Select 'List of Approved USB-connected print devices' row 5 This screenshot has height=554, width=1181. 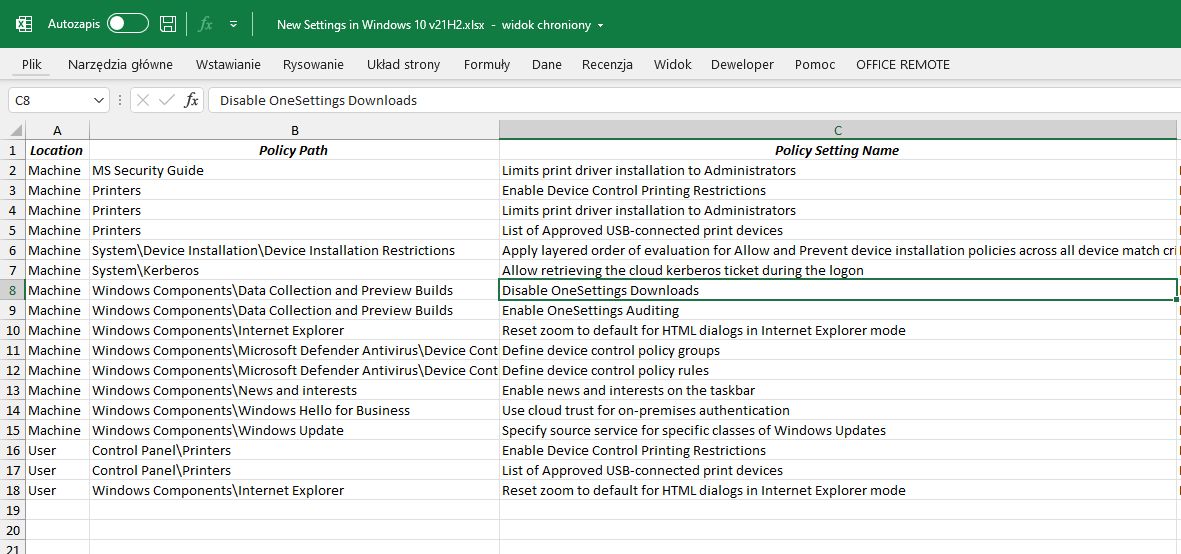pos(838,230)
